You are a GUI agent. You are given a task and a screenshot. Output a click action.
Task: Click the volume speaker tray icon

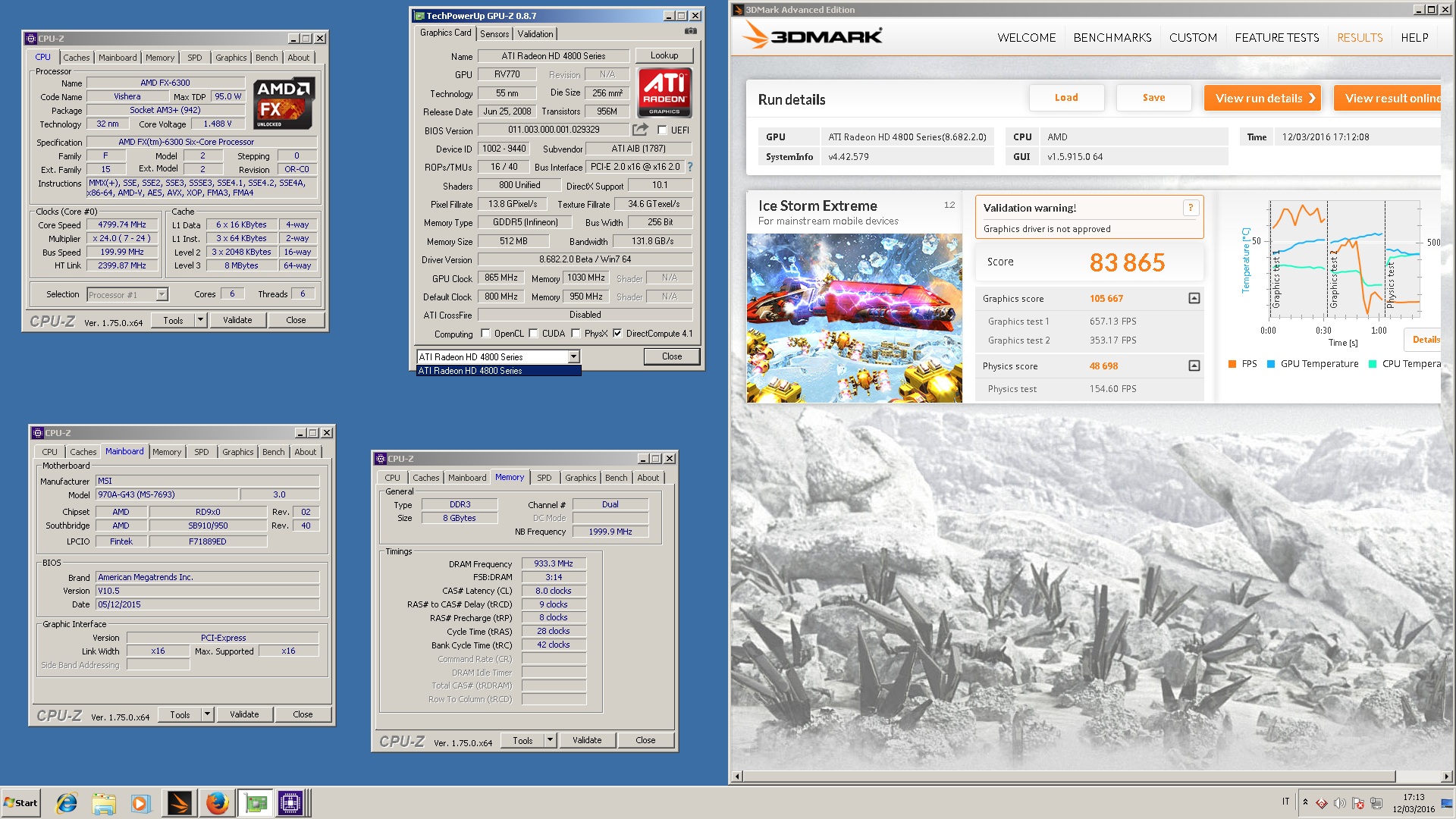[x=1339, y=803]
